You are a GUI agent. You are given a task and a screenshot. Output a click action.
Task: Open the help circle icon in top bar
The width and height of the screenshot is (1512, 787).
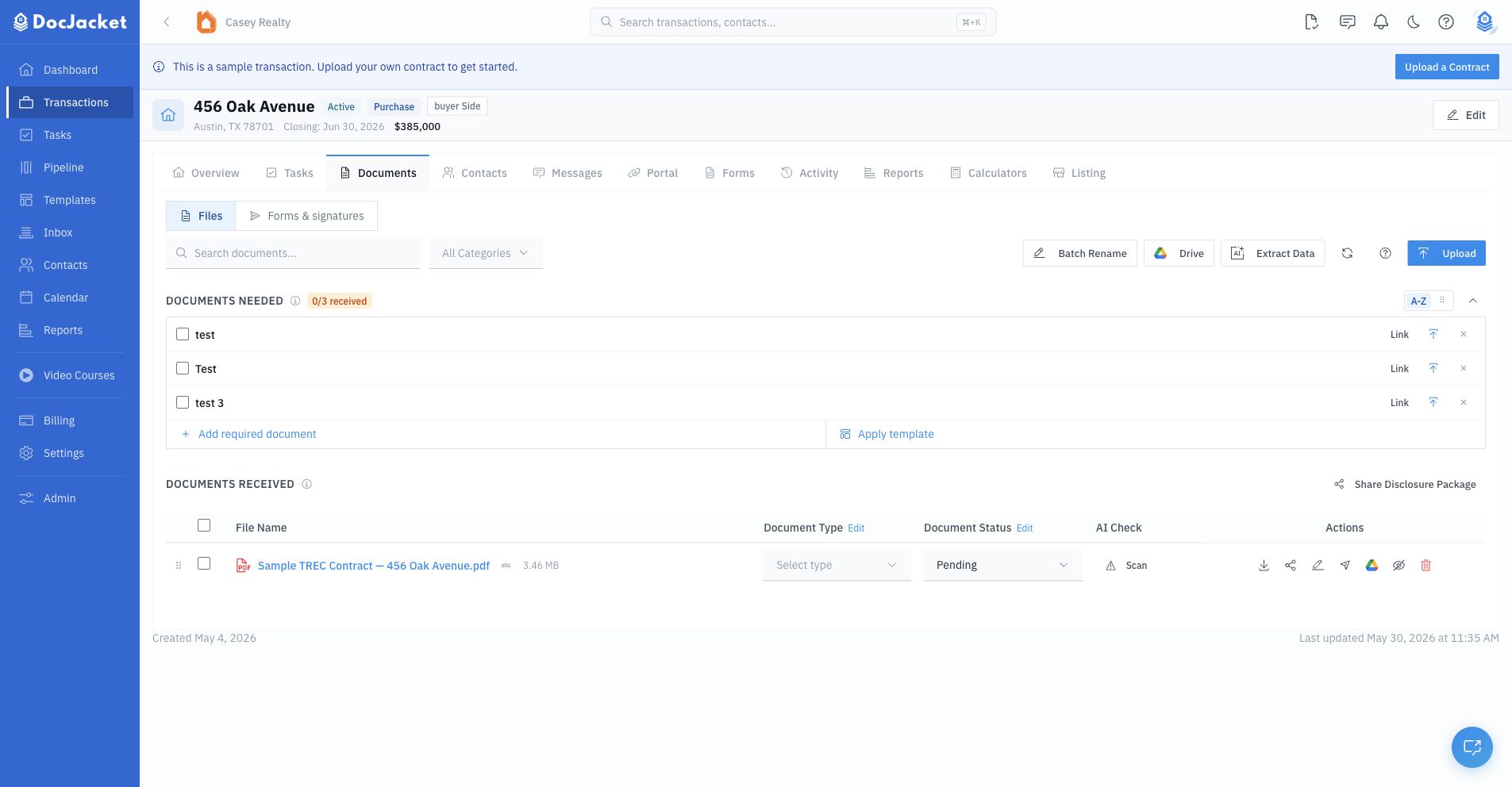(1446, 22)
